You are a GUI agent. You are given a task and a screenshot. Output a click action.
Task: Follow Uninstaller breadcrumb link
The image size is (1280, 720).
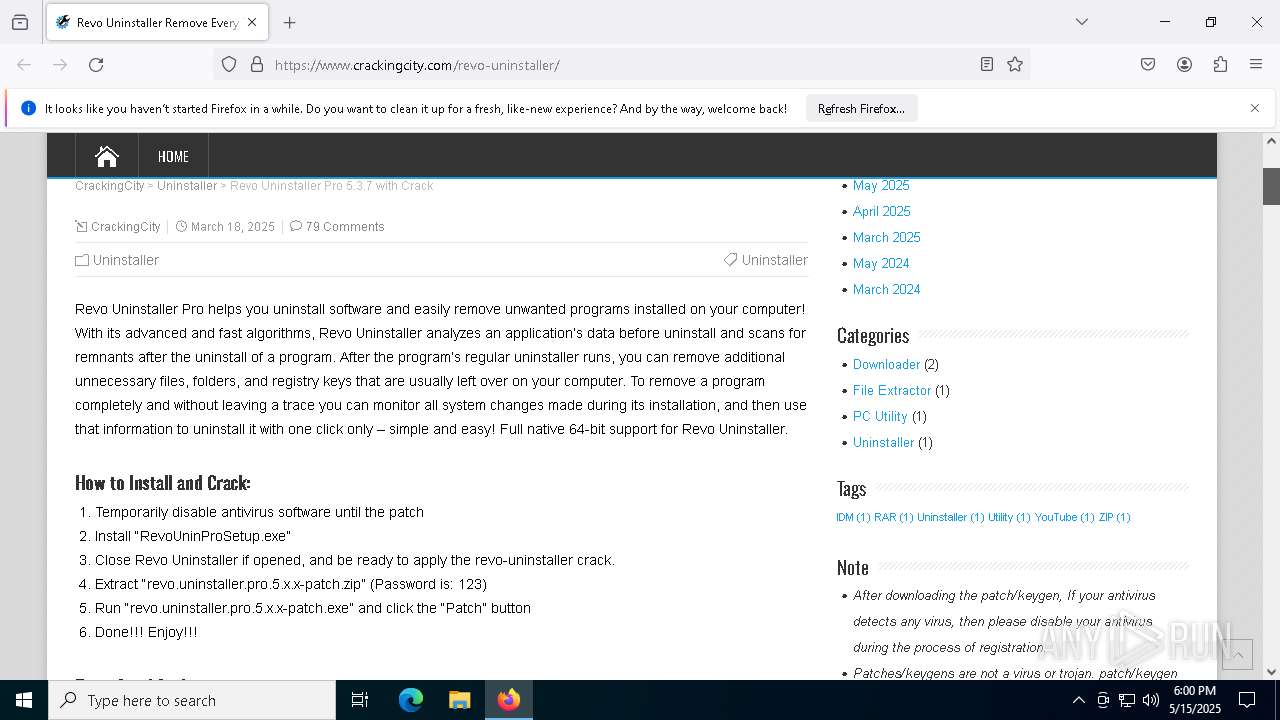click(187, 186)
